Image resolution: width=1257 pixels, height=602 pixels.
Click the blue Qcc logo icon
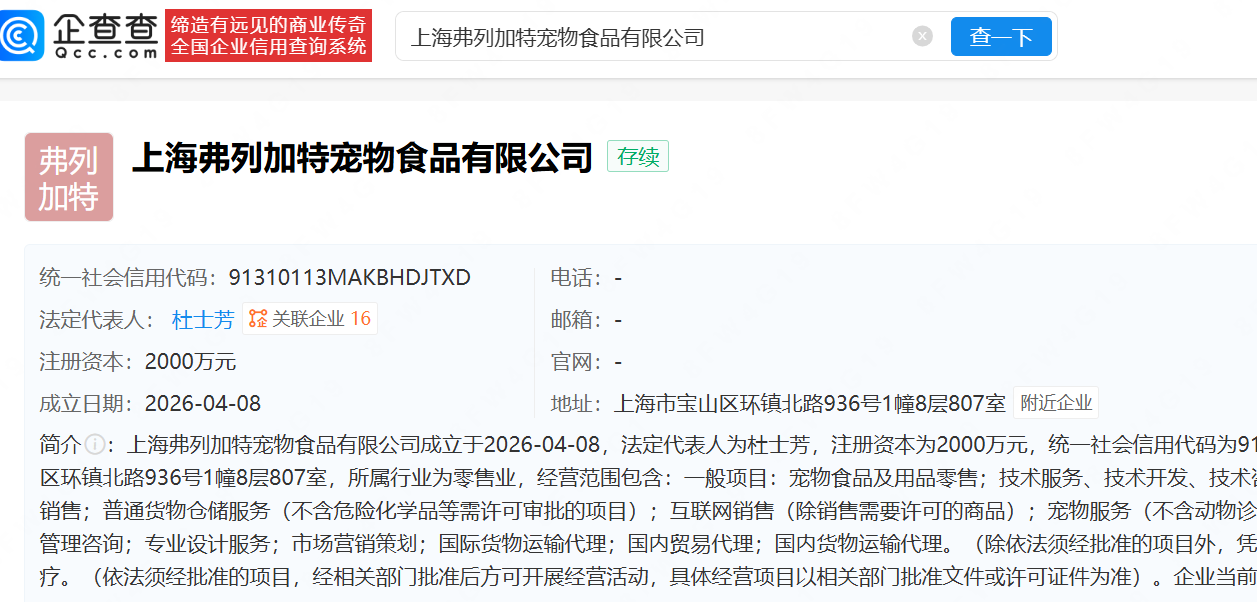[x=22, y=35]
